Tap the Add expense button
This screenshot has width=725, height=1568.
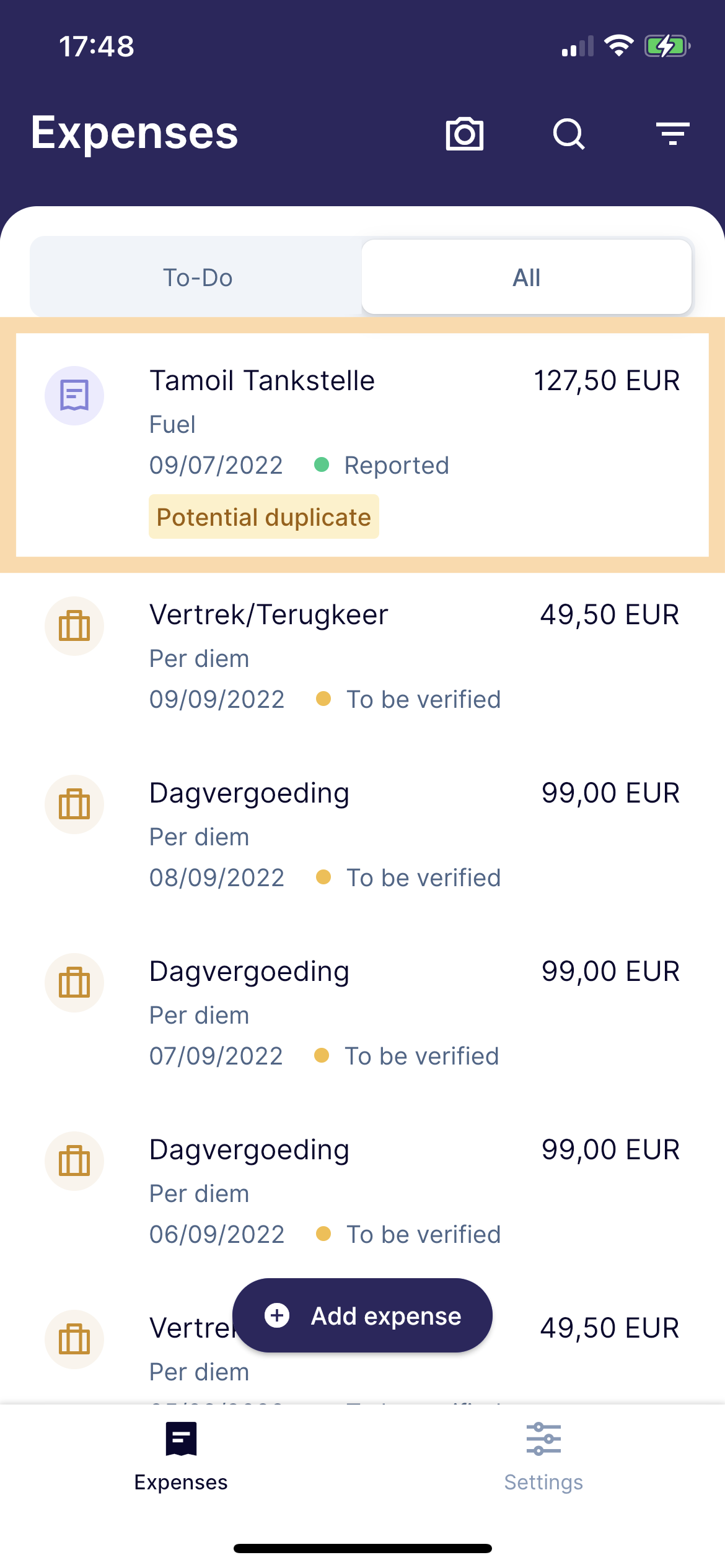pos(362,1315)
